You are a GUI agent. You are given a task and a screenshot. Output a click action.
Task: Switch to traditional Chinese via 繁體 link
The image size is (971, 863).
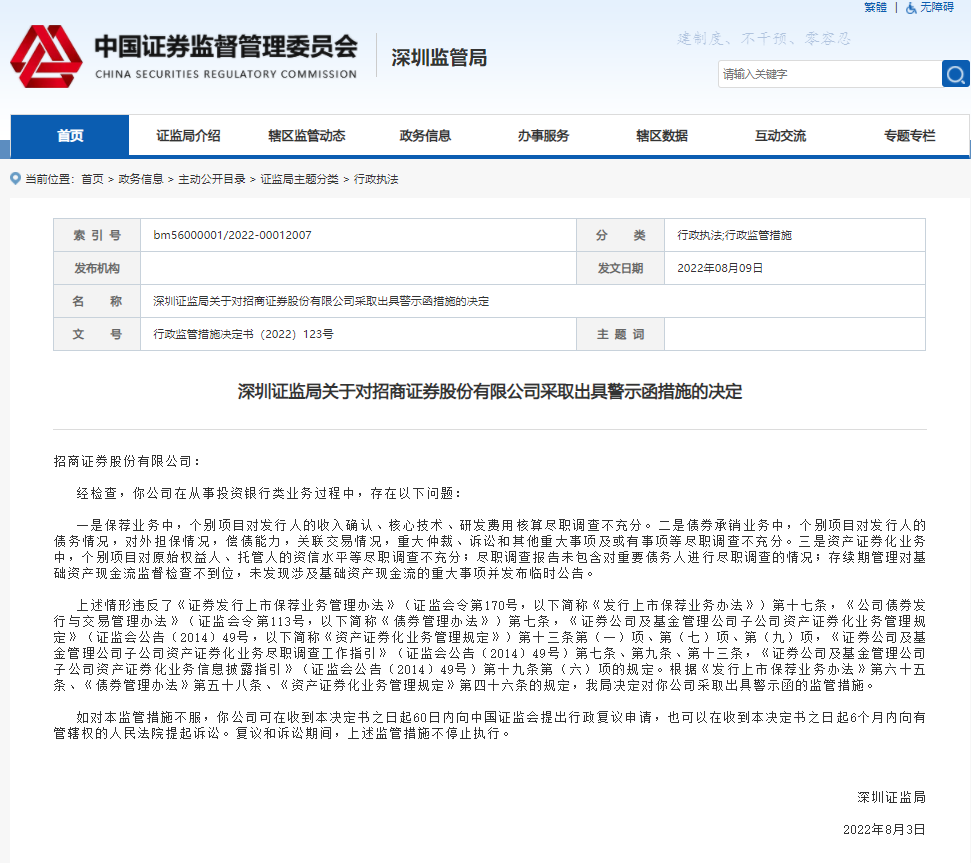click(875, 7)
